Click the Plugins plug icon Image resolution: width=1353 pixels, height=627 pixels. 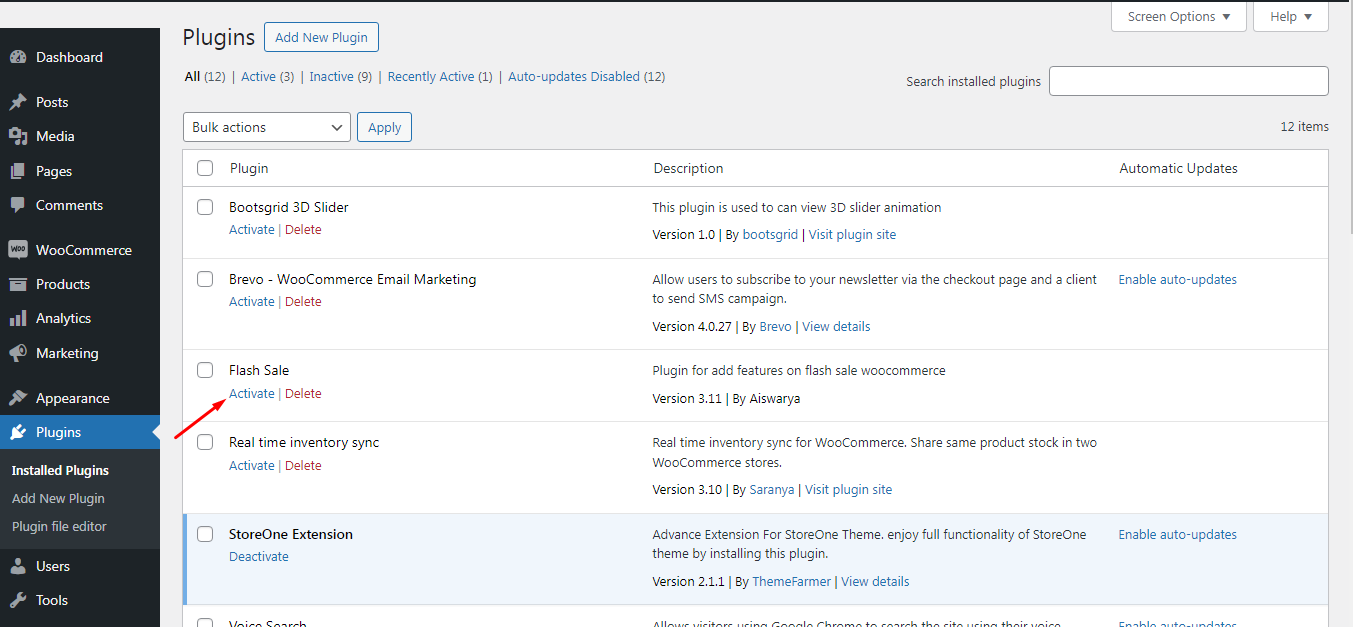point(18,432)
